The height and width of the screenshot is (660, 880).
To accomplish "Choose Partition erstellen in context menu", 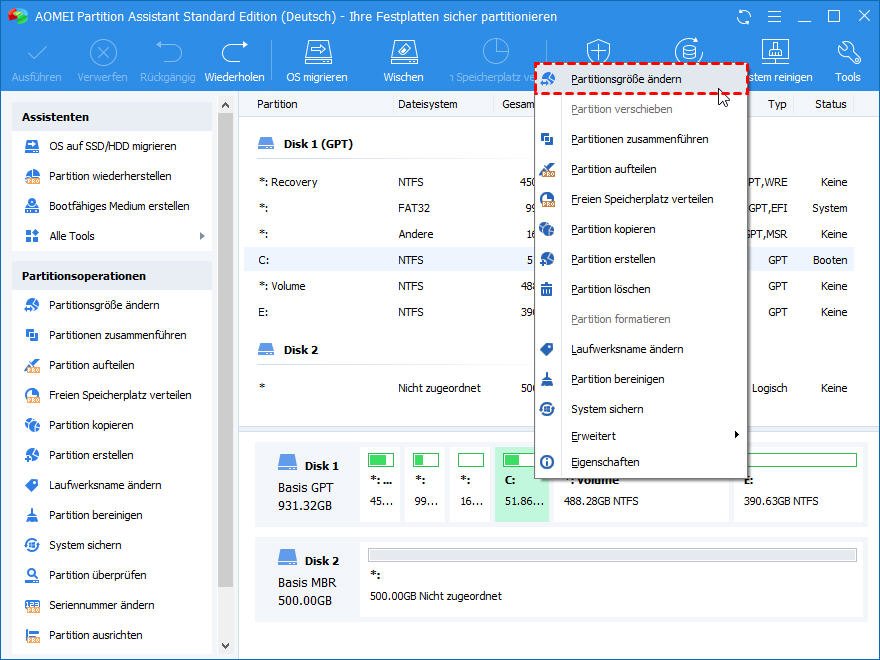I will 640,259.
